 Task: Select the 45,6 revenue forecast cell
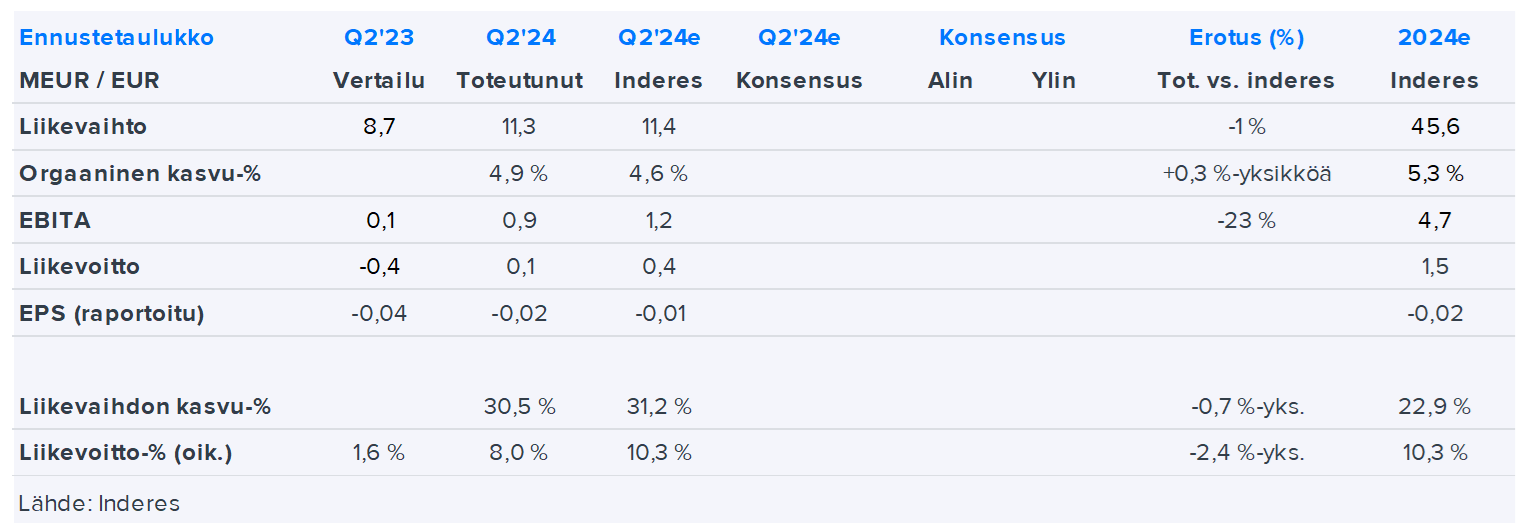[x=1434, y=127]
